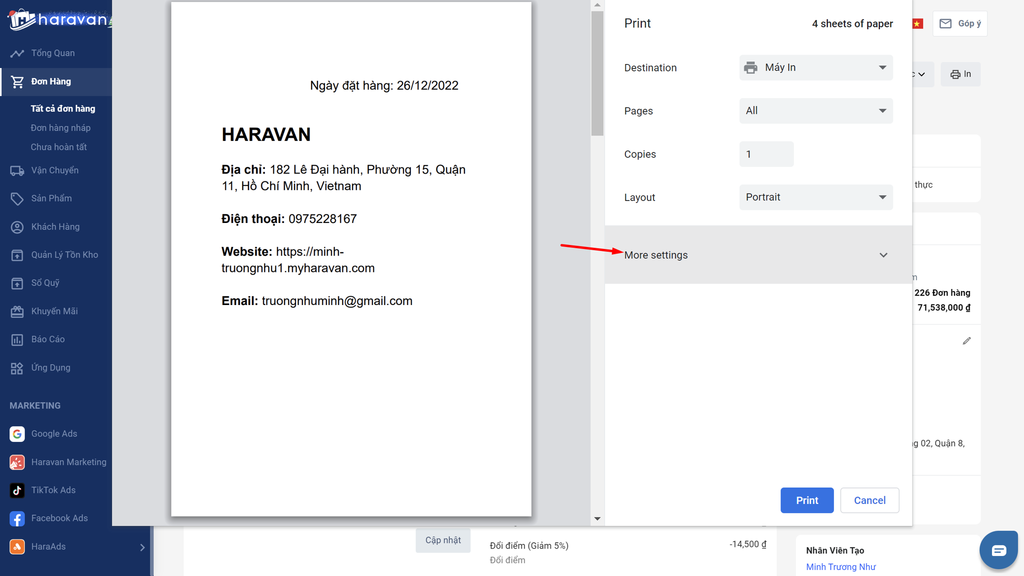Screen dimensions: 1024x576
Task: Click the Facebook Ads icon
Action: [17, 519]
